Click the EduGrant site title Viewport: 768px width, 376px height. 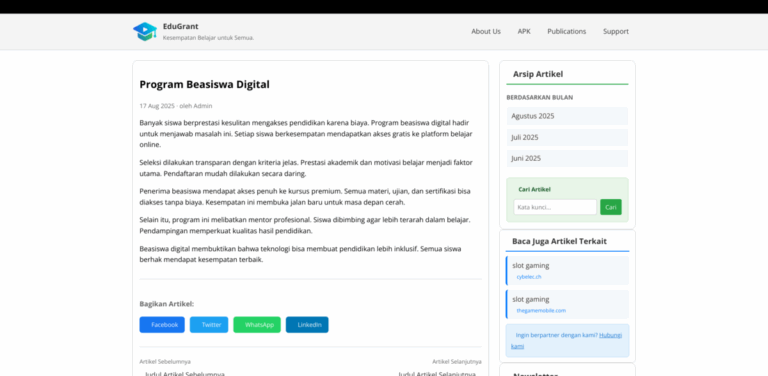[181, 26]
